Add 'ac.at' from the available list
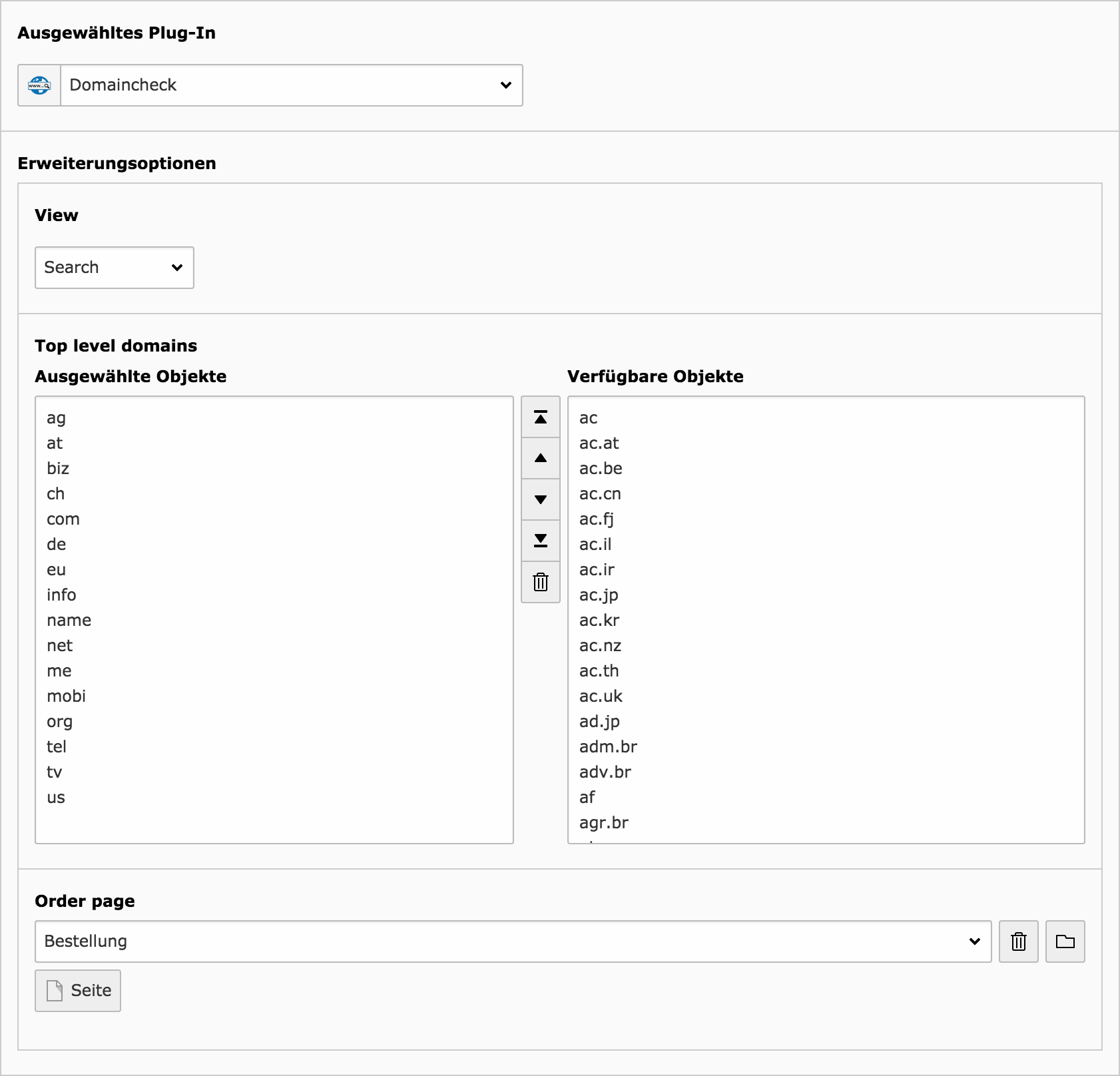Image resolution: width=1120 pixels, height=1076 pixels. pos(599,443)
